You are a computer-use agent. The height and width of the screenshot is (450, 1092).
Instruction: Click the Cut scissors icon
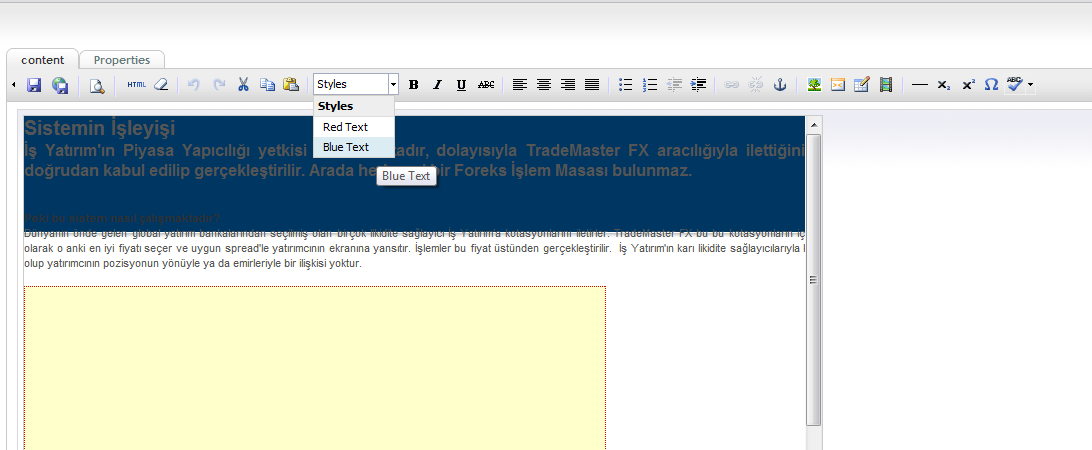coord(243,85)
